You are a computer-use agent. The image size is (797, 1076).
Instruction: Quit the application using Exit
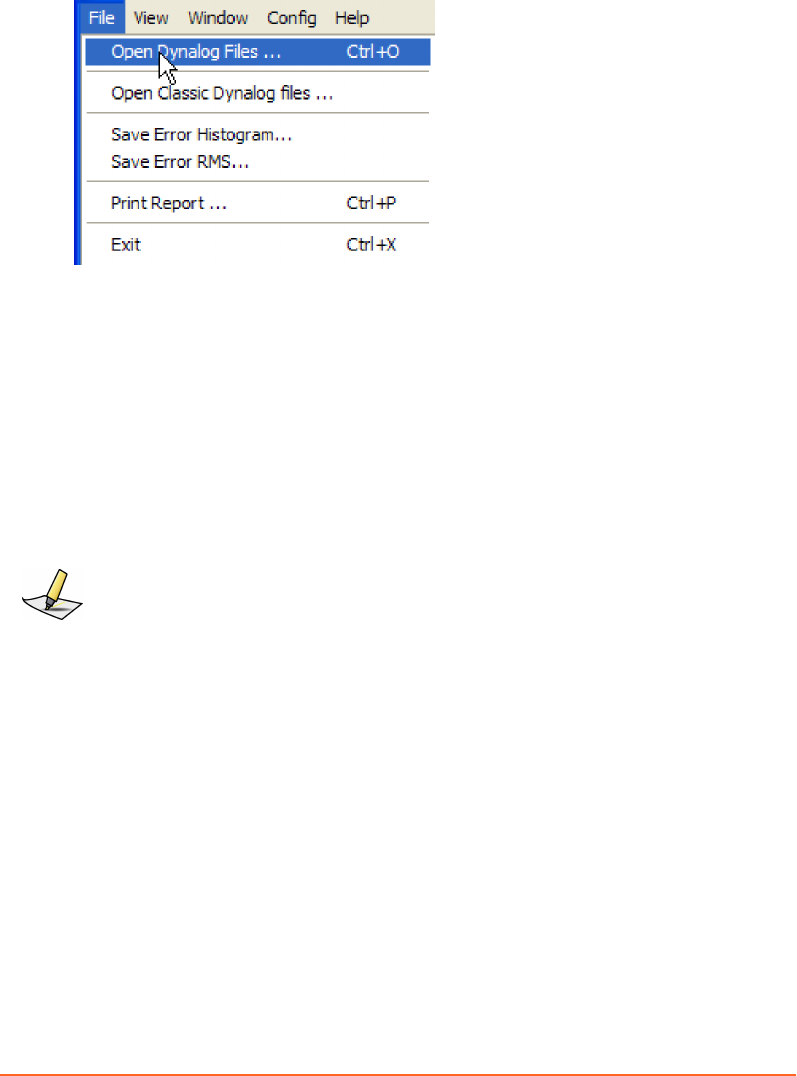click(x=257, y=244)
